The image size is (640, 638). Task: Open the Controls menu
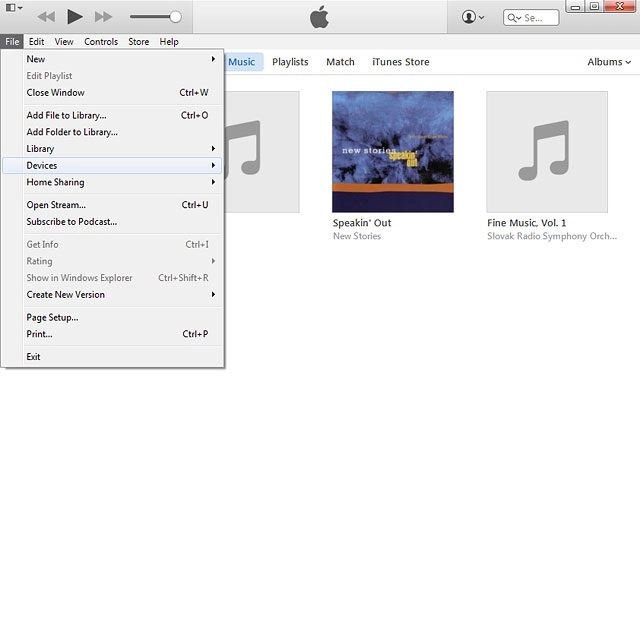[x=101, y=42]
